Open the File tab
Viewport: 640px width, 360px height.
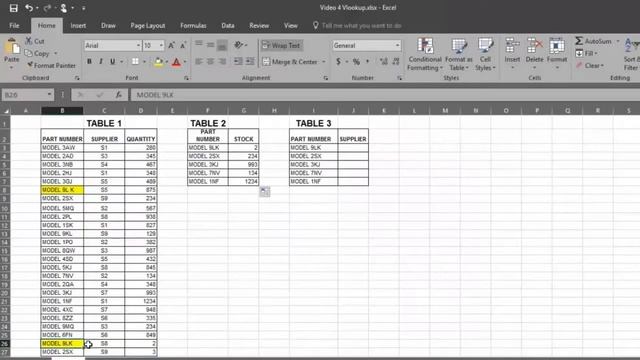14,25
